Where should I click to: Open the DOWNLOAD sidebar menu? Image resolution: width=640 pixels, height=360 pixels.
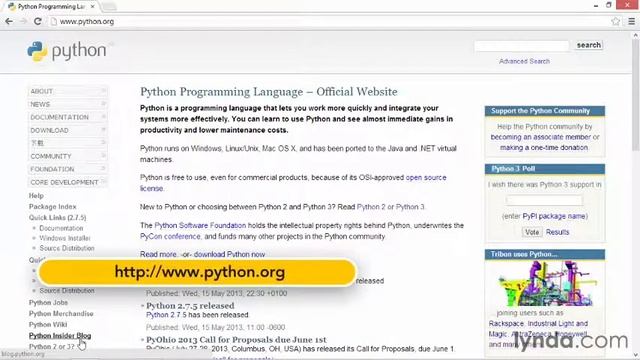[67, 130]
